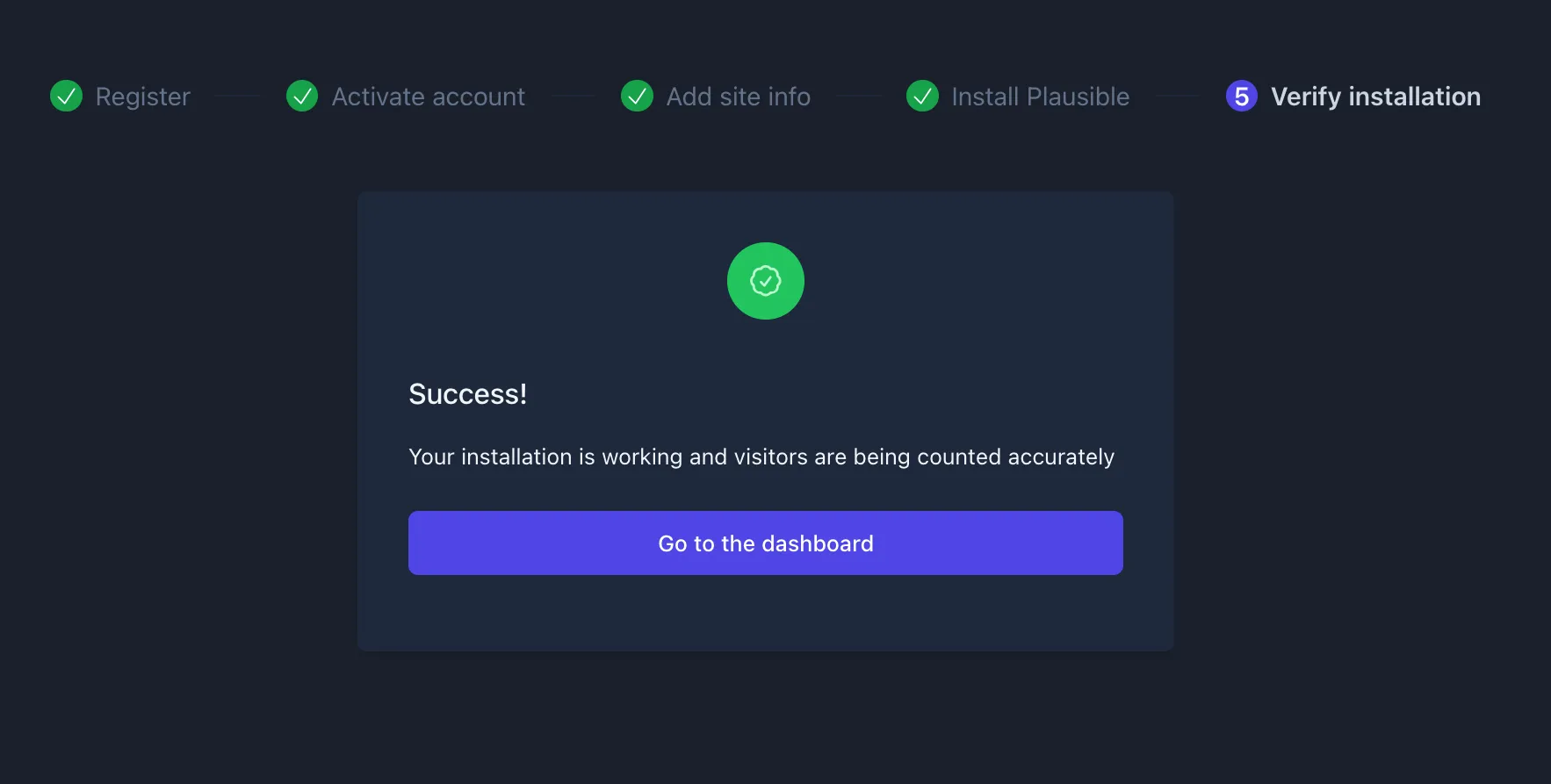Select the checkmark icon for Add site info

coord(637,96)
